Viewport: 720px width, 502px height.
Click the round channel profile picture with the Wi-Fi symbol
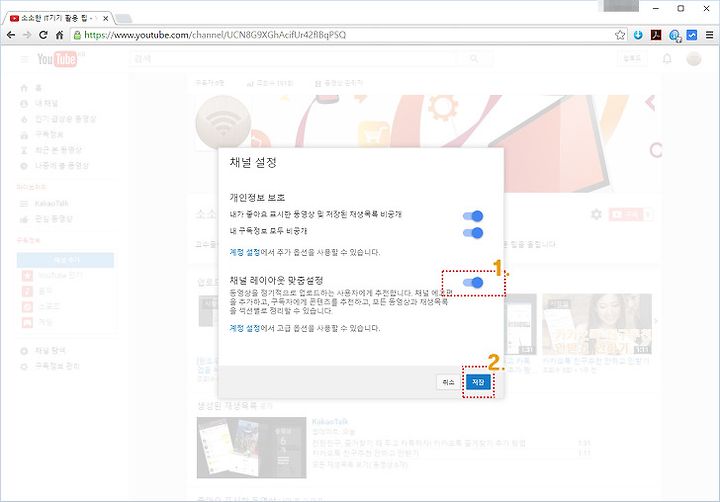coord(223,123)
